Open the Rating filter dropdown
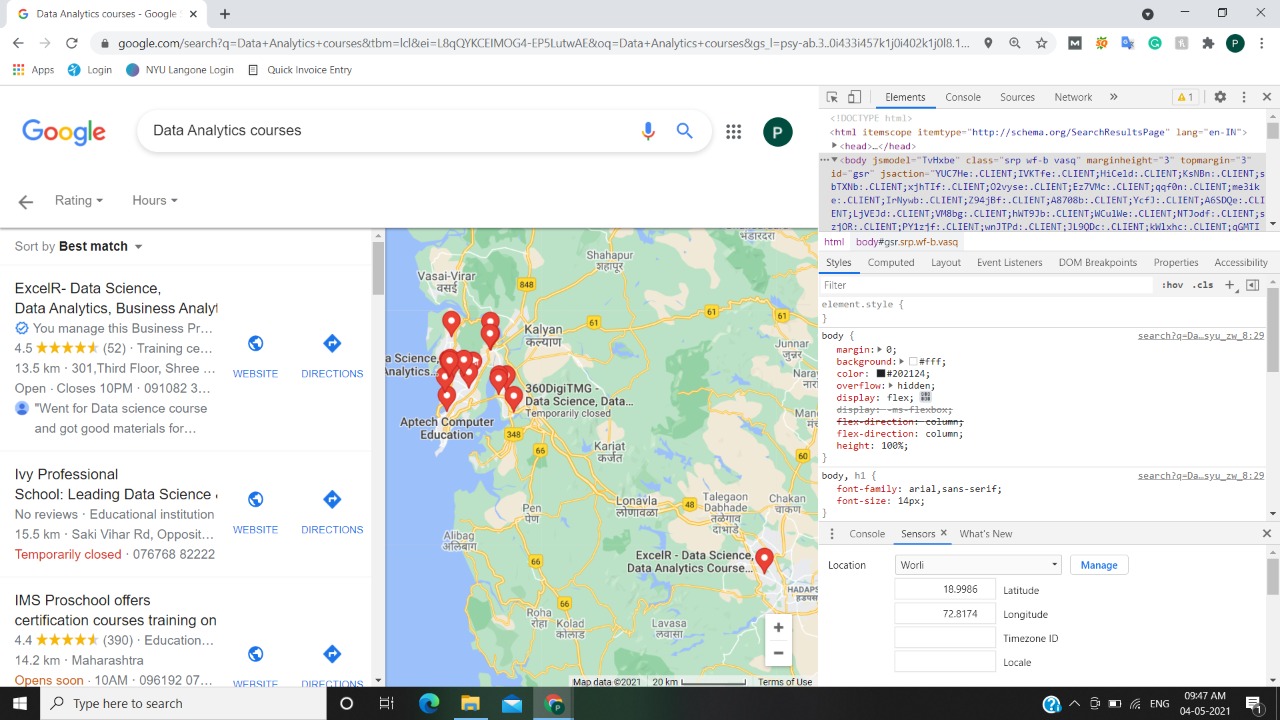 click(79, 200)
